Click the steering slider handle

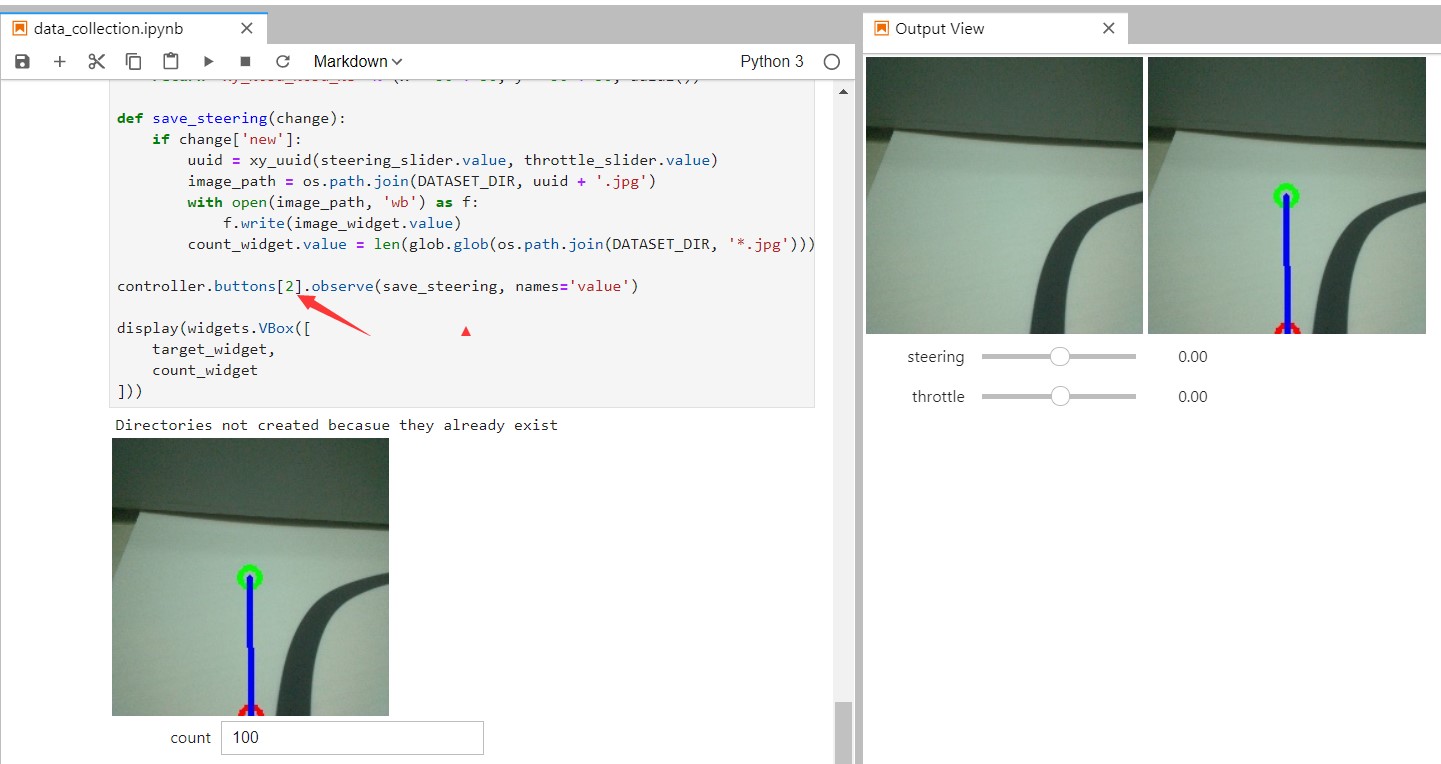1060,357
